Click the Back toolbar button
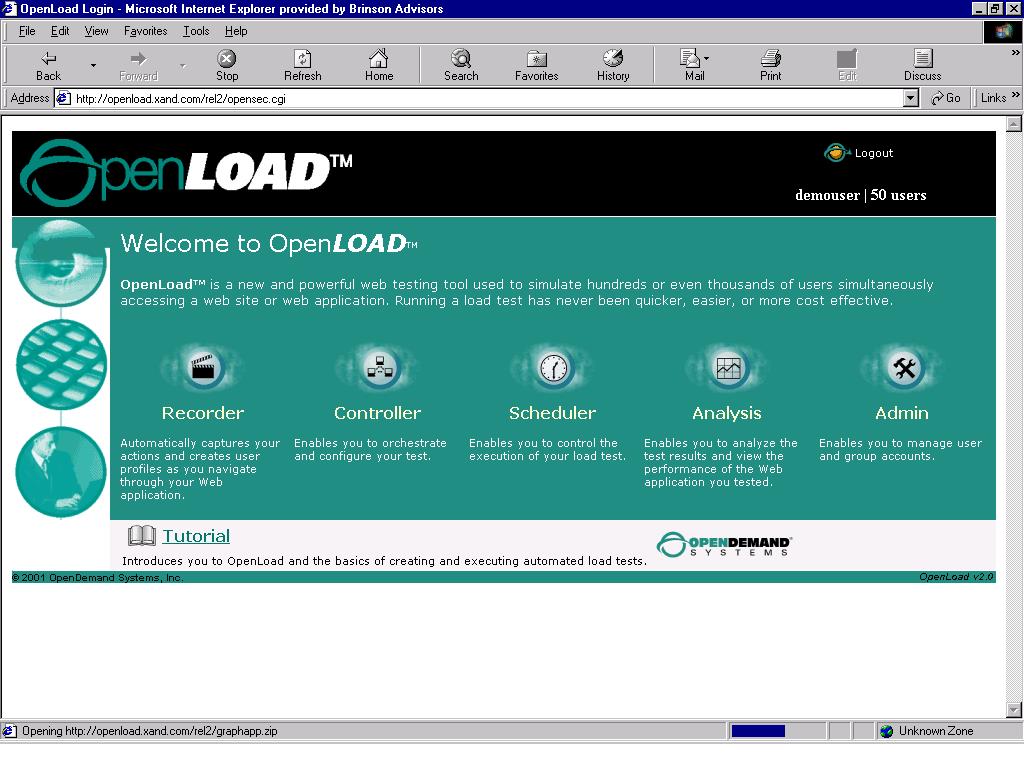Screen dimensions: 1024x768 click(x=48, y=65)
